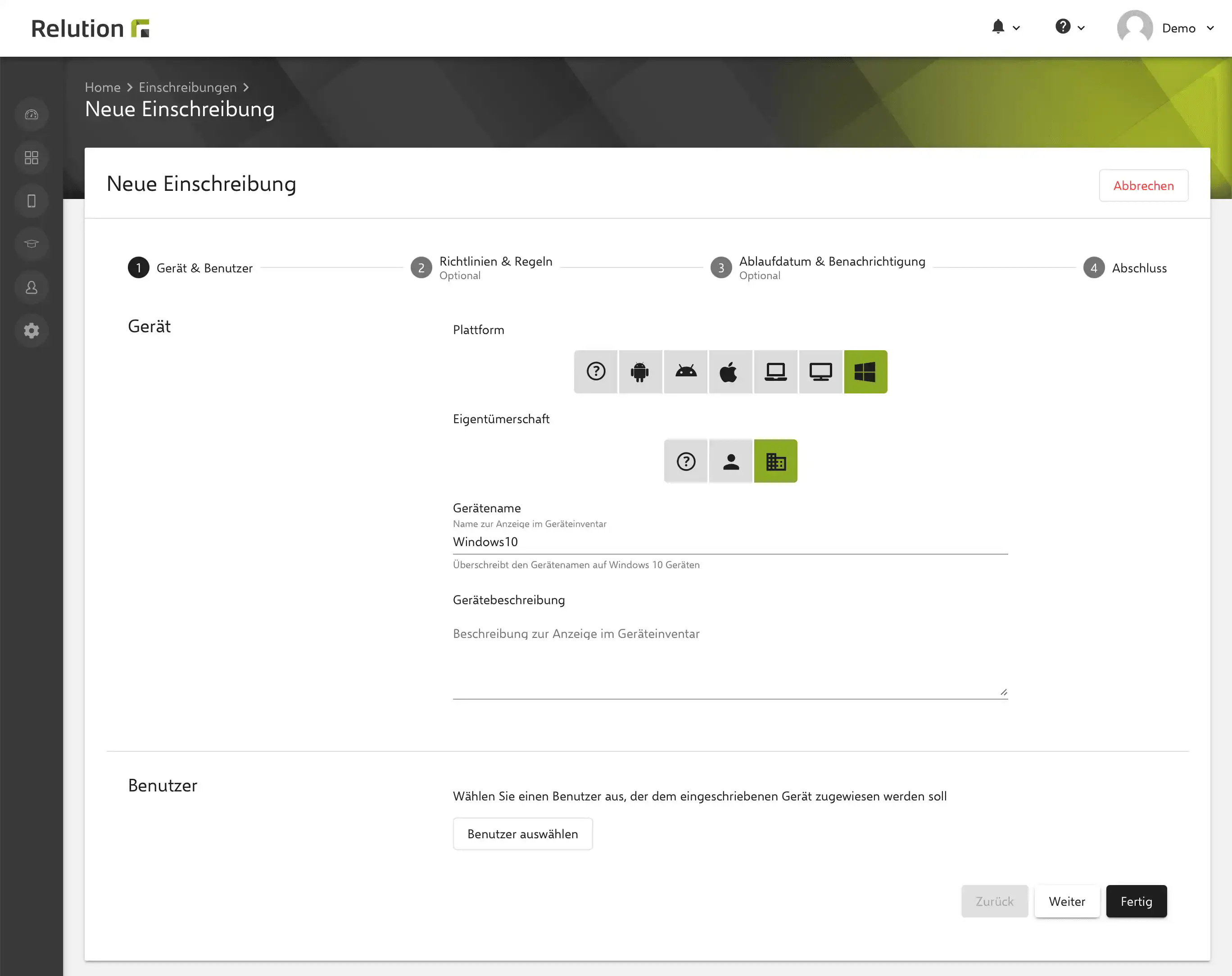
Task: Click the Gerätename input field
Action: pos(730,542)
